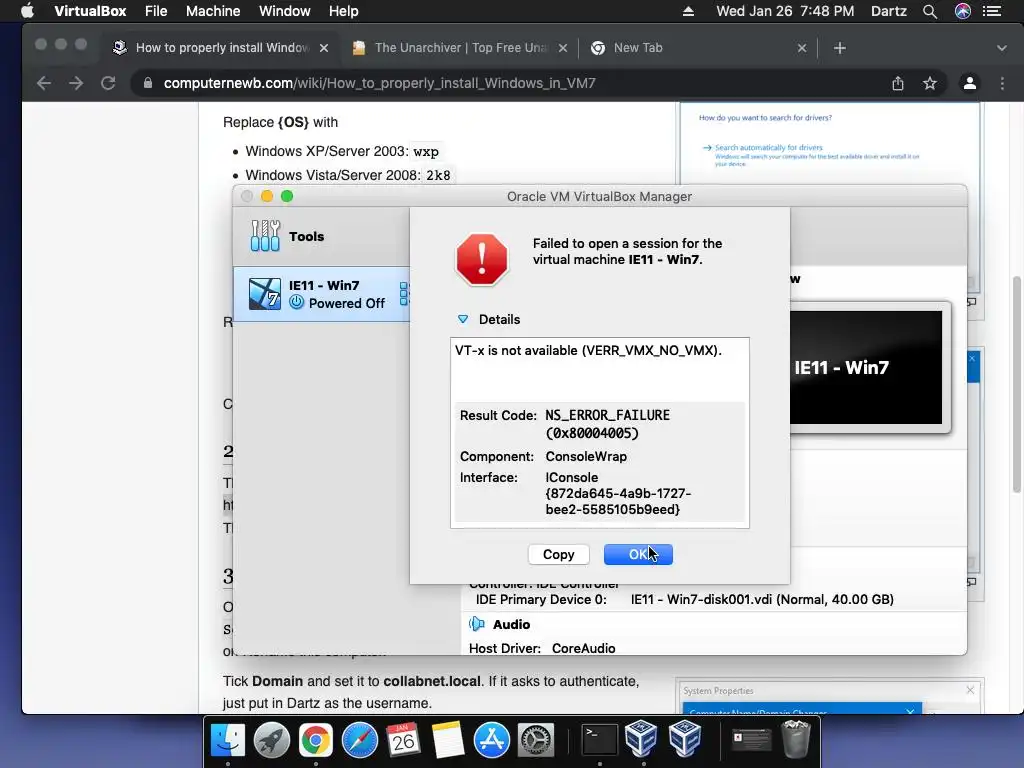Open the Window menu

tap(285, 11)
